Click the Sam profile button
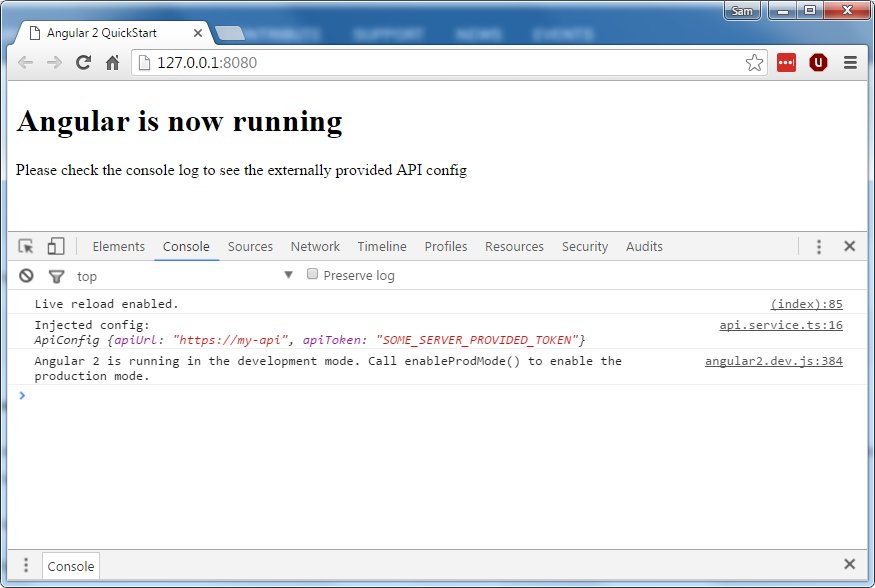 point(742,11)
